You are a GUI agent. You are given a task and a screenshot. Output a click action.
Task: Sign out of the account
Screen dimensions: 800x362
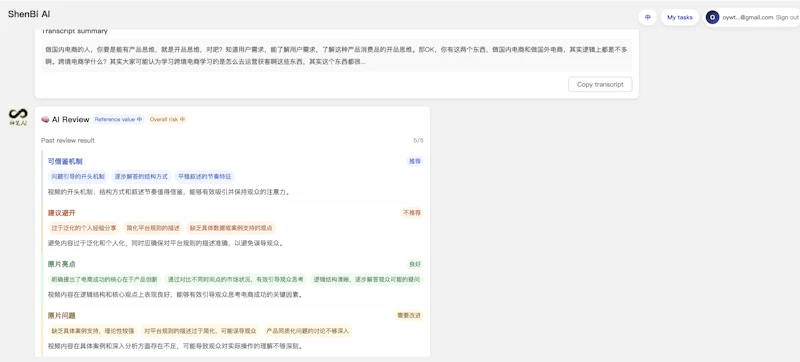[x=787, y=17]
